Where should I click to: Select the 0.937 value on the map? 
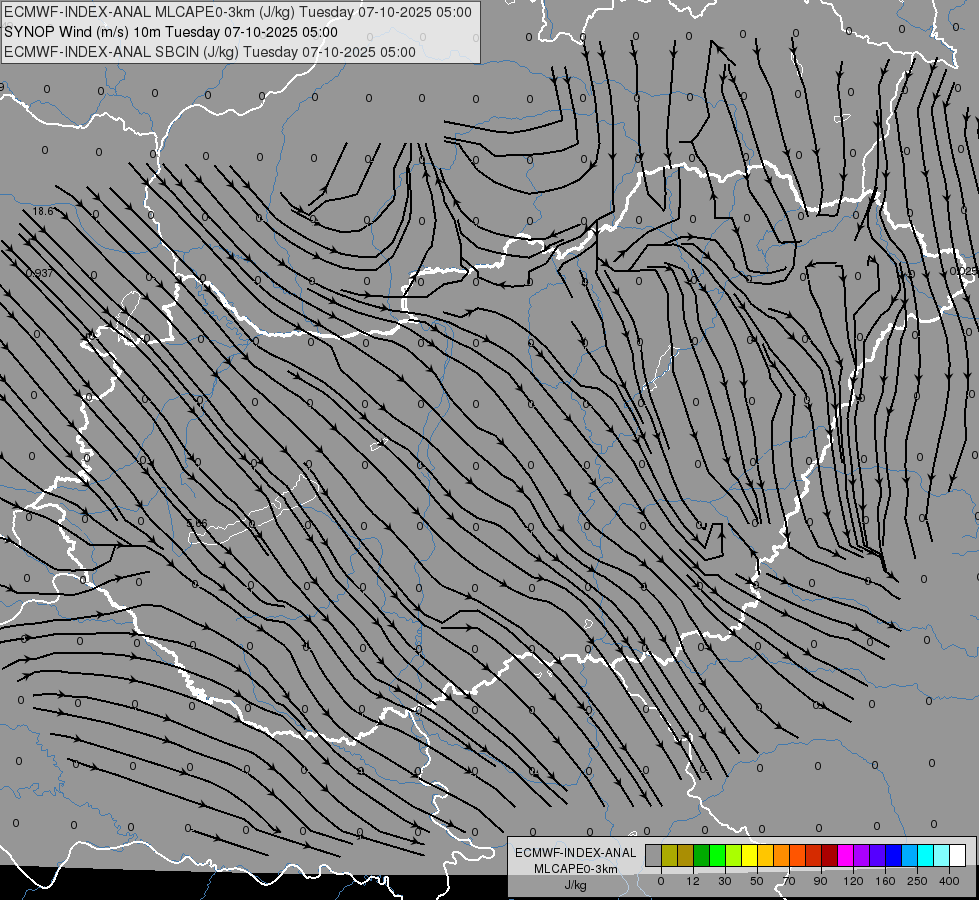pyautogui.click(x=40, y=273)
